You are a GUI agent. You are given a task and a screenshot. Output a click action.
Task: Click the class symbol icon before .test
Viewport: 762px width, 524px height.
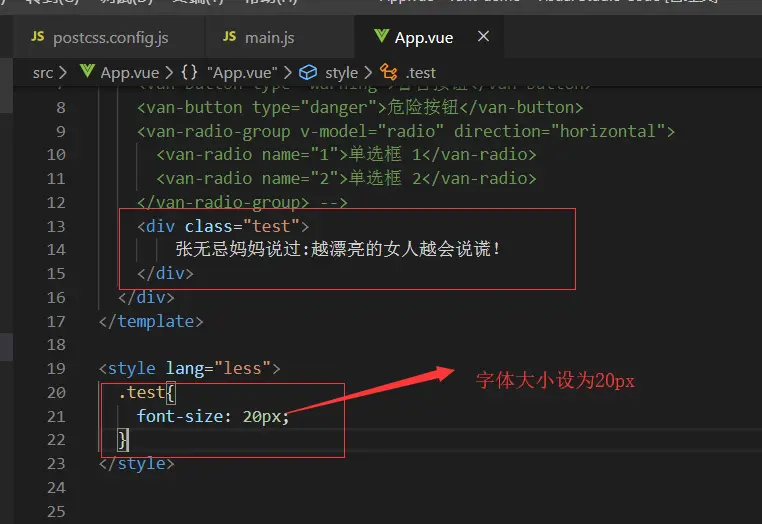coord(388,72)
